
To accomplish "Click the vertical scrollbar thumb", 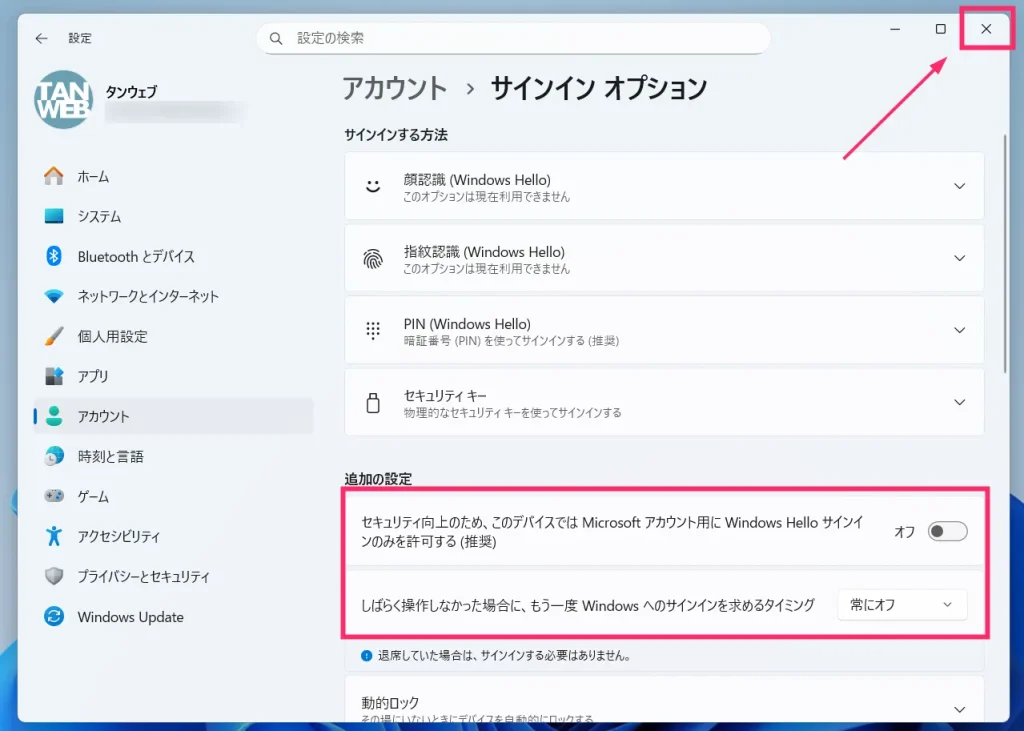I will tap(1005, 253).
